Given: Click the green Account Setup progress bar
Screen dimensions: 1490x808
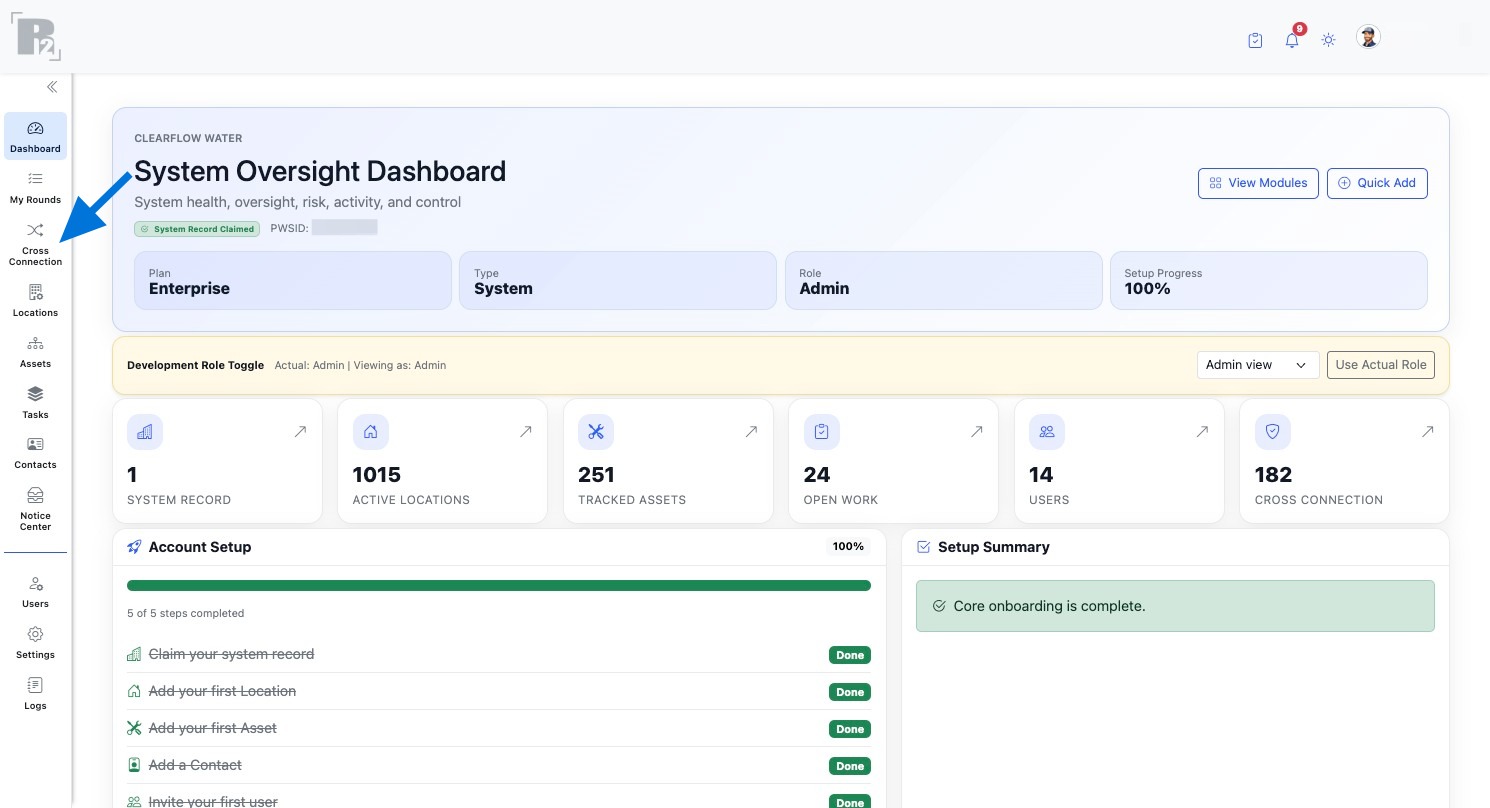Looking at the screenshot, I should [499, 586].
